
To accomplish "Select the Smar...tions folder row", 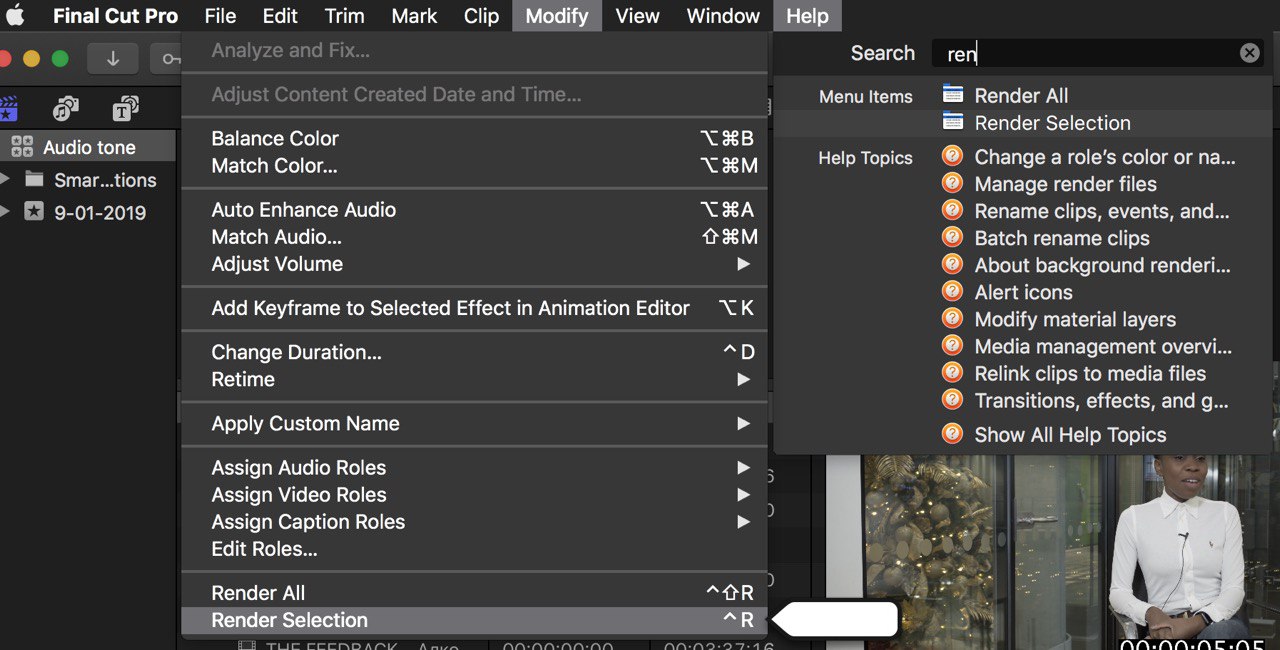I will click(x=88, y=180).
